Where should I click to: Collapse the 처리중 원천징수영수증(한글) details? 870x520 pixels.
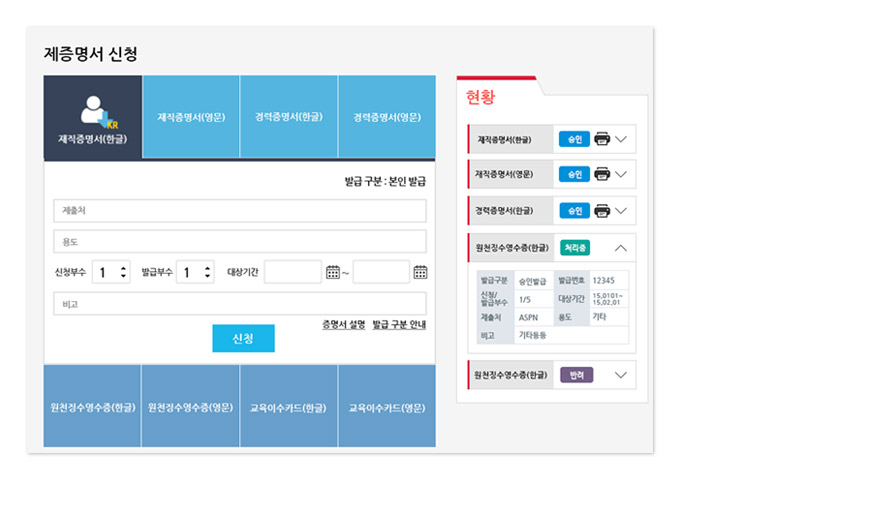[621, 247]
